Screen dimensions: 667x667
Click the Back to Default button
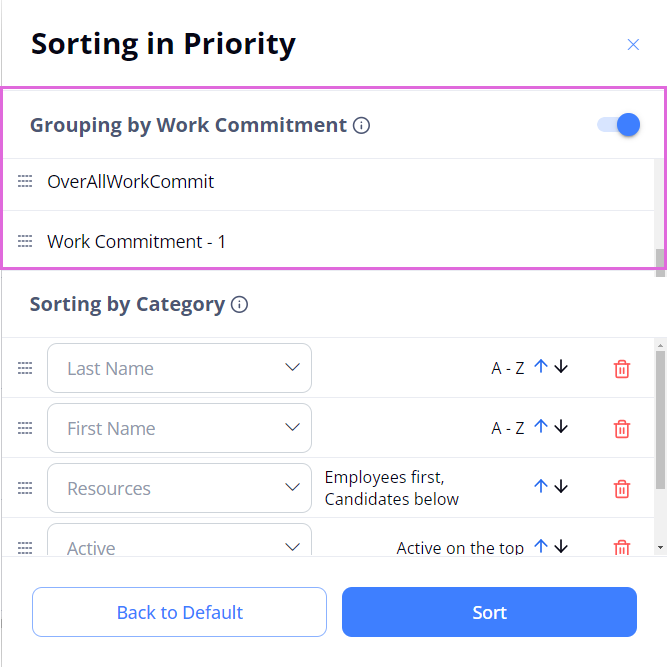pos(180,612)
